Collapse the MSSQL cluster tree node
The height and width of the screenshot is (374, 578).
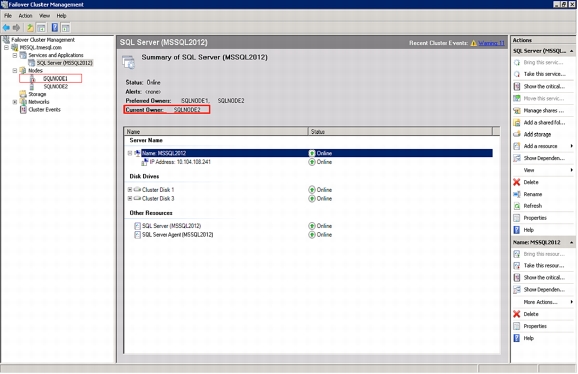coord(6,47)
